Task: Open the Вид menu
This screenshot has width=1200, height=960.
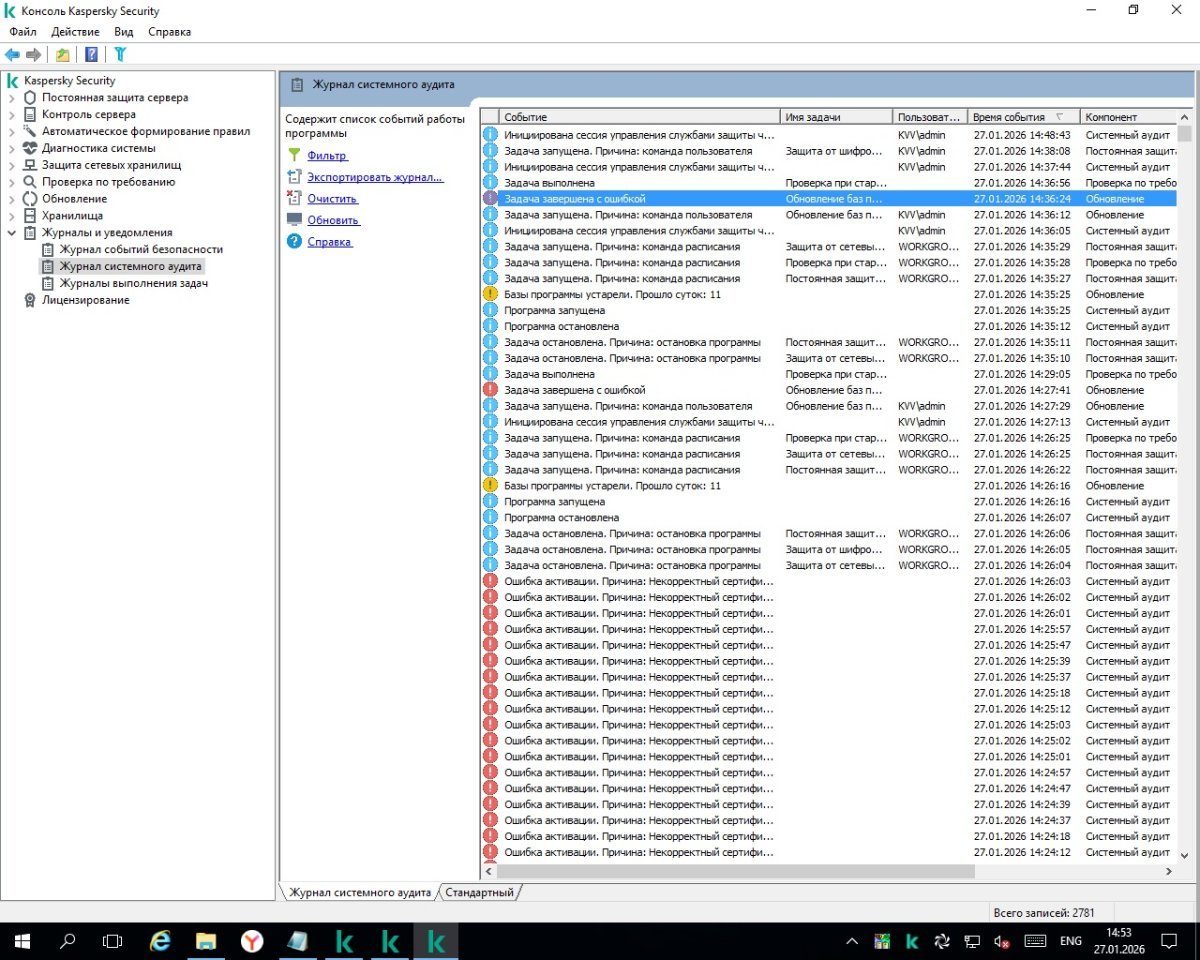Action: pyautogui.click(x=124, y=32)
